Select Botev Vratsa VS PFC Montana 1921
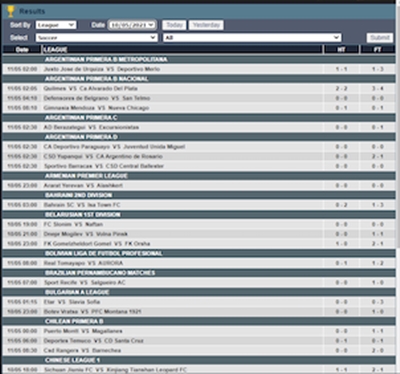The width and height of the screenshot is (400, 374). click(199, 312)
